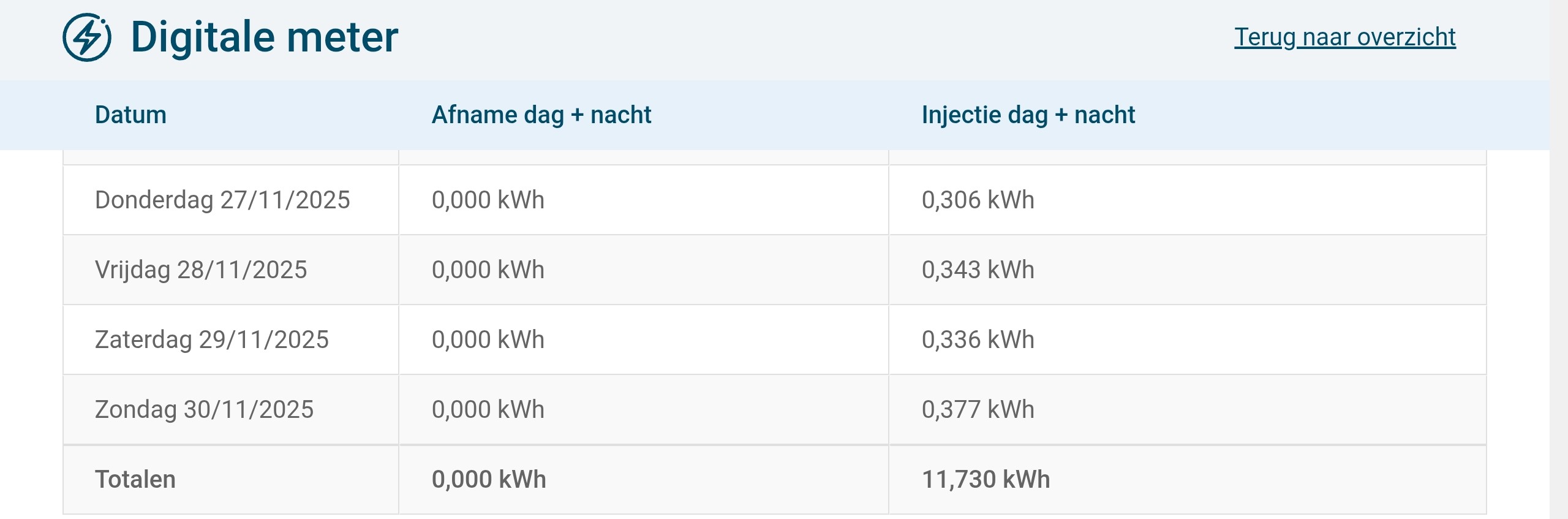
Task: Click the vertical scrollbar on the right edge
Action: click(1558, 259)
